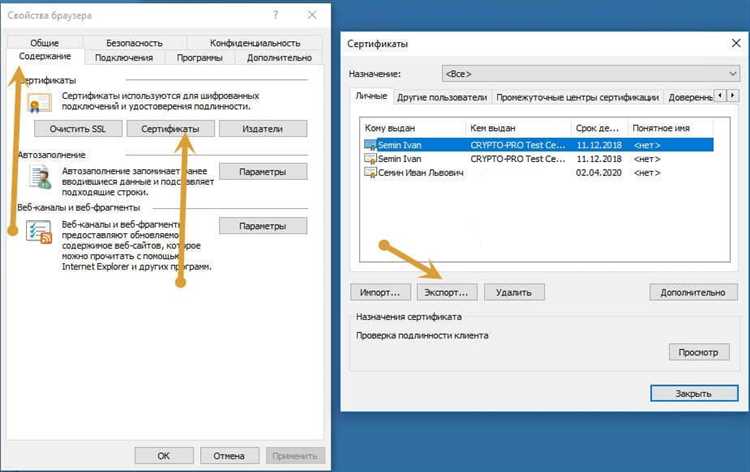Click the web feeds RSS icon
This screenshot has height=472, width=750.
pyautogui.click(x=39, y=231)
